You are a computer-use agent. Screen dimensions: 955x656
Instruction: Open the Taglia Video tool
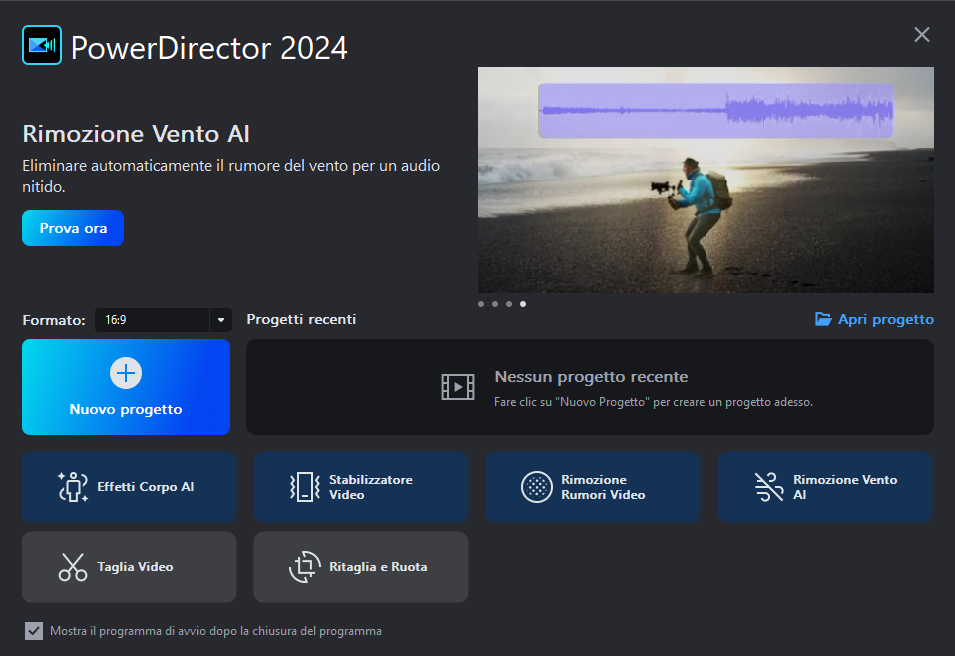(x=129, y=567)
